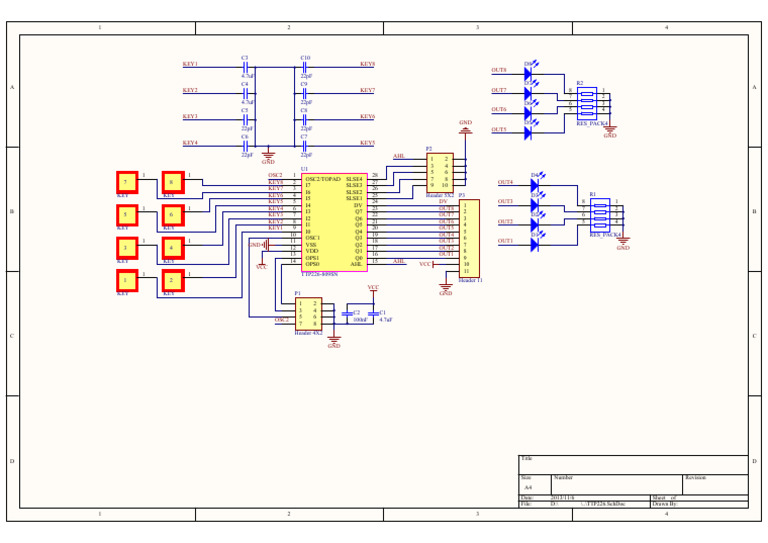
Task: Select the P2 Header 5X2 connector
Action: (440, 173)
